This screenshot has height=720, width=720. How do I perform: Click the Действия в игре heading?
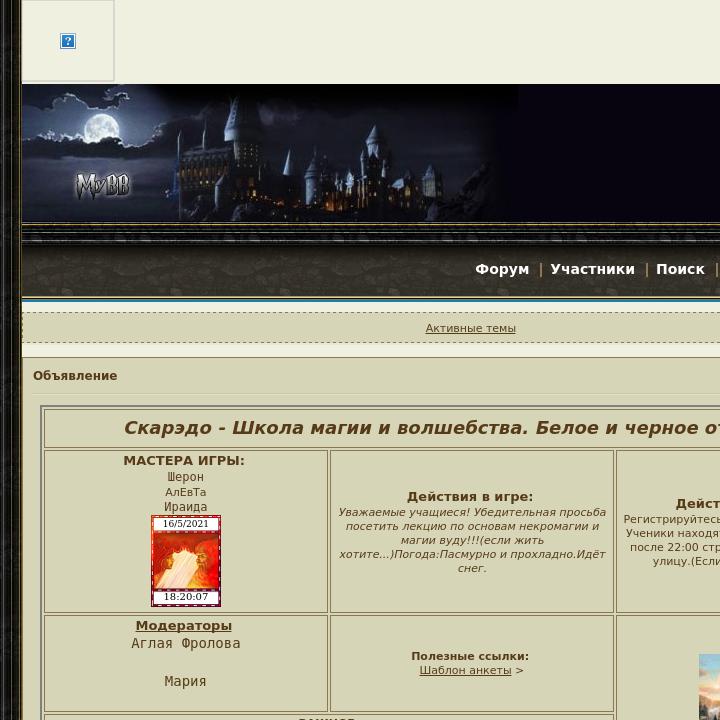[470, 497]
